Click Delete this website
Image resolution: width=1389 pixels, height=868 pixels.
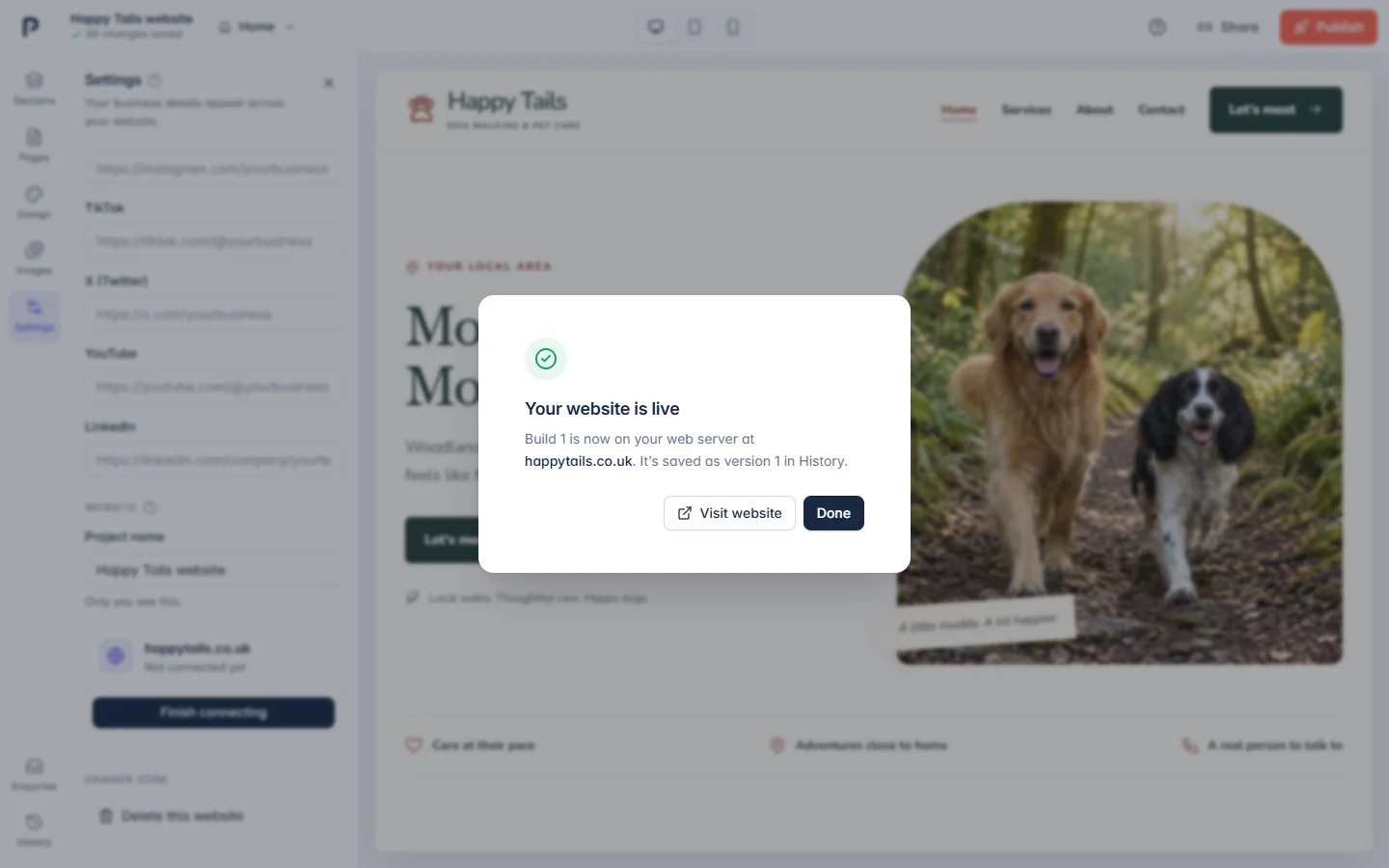[172, 816]
